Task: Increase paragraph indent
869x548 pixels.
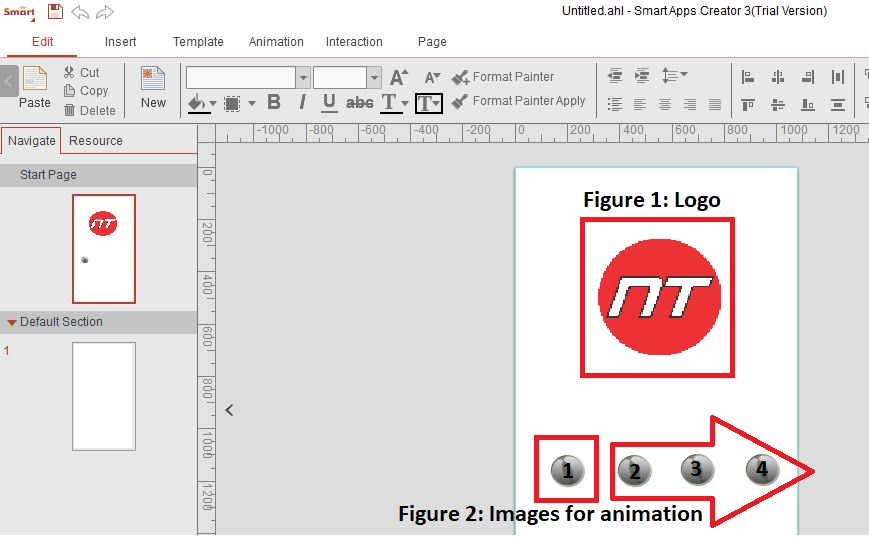Action: point(642,75)
